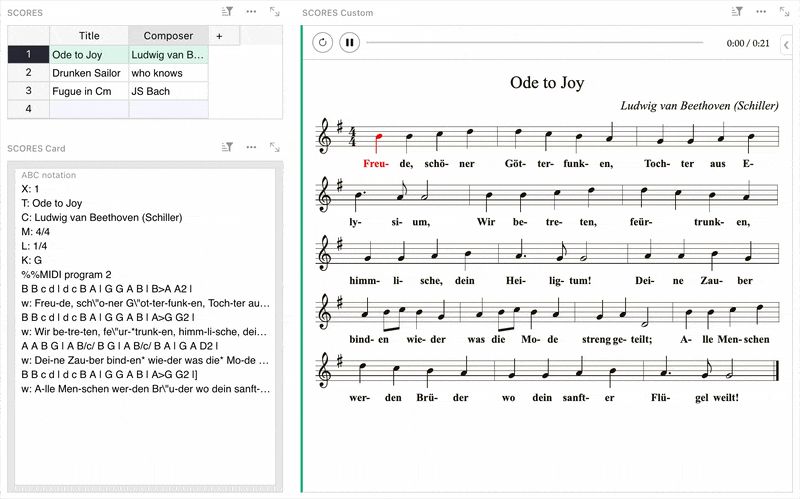
Task: Click the 'w: Dei-ne Zau-ber' lyrics line
Action: coord(145,360)
